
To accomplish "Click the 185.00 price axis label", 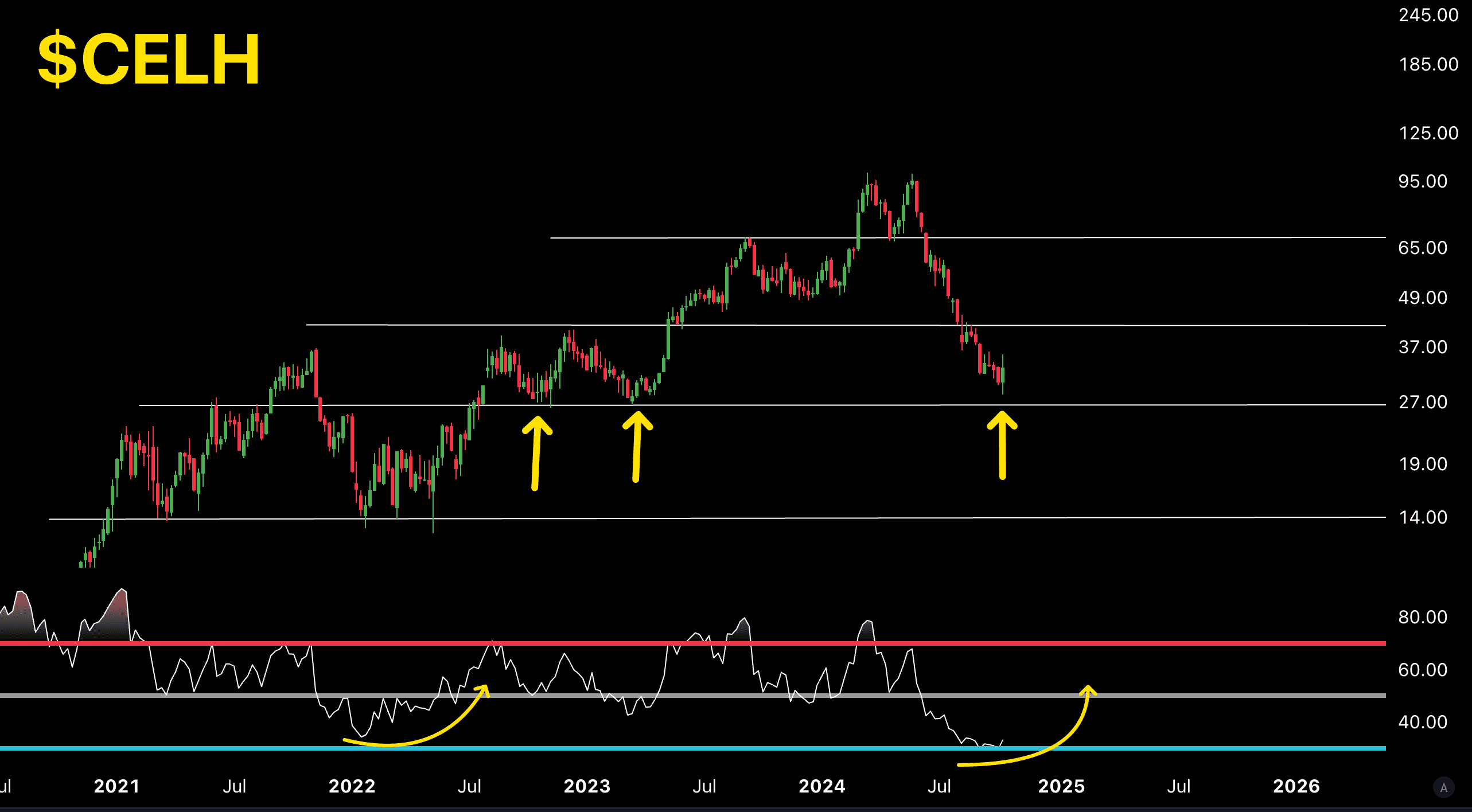I will point(1428,64).
